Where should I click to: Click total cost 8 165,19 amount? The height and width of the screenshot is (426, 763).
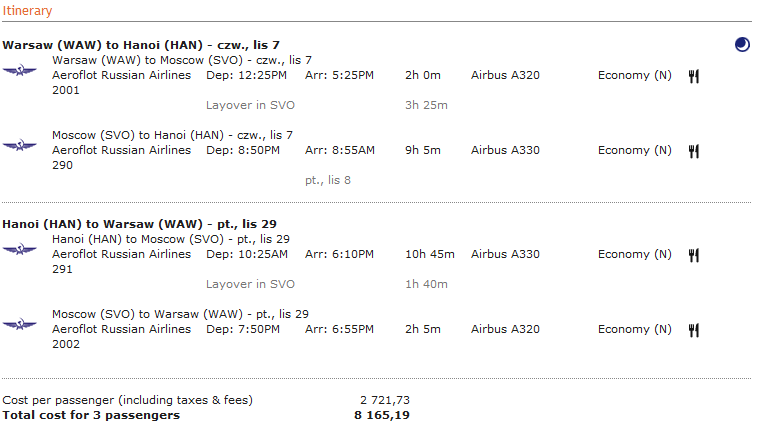click(382, 415)
